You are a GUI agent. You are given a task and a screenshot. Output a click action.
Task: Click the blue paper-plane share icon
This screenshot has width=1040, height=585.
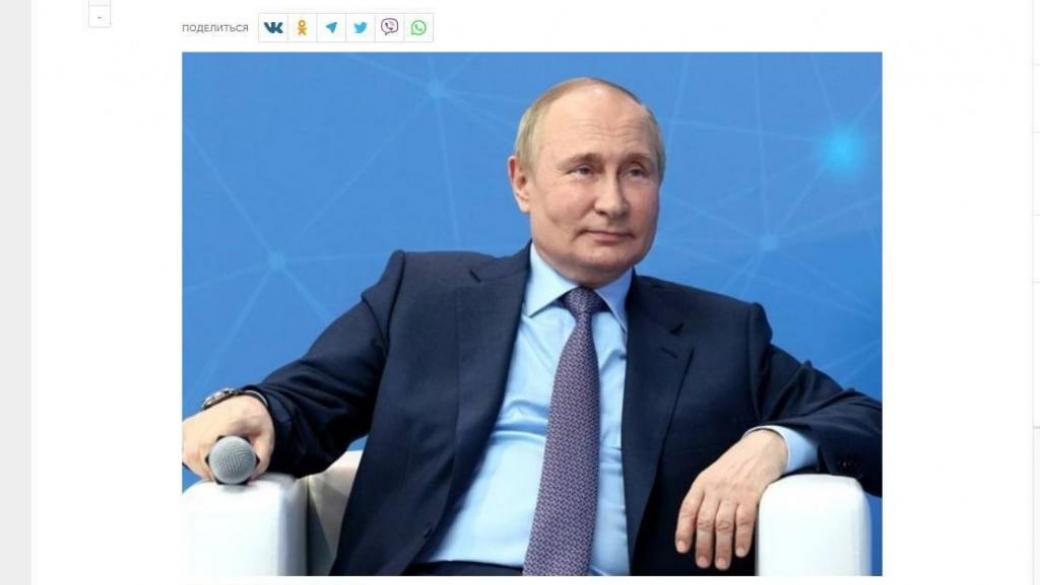332,28
